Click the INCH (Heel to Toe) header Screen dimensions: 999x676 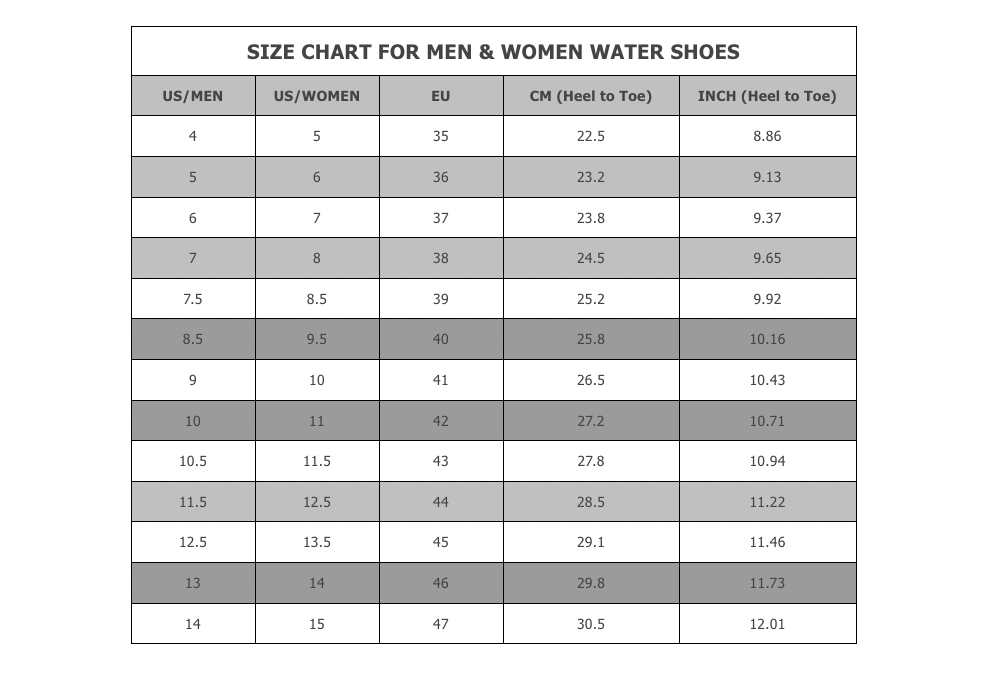[x=767, y=96]
